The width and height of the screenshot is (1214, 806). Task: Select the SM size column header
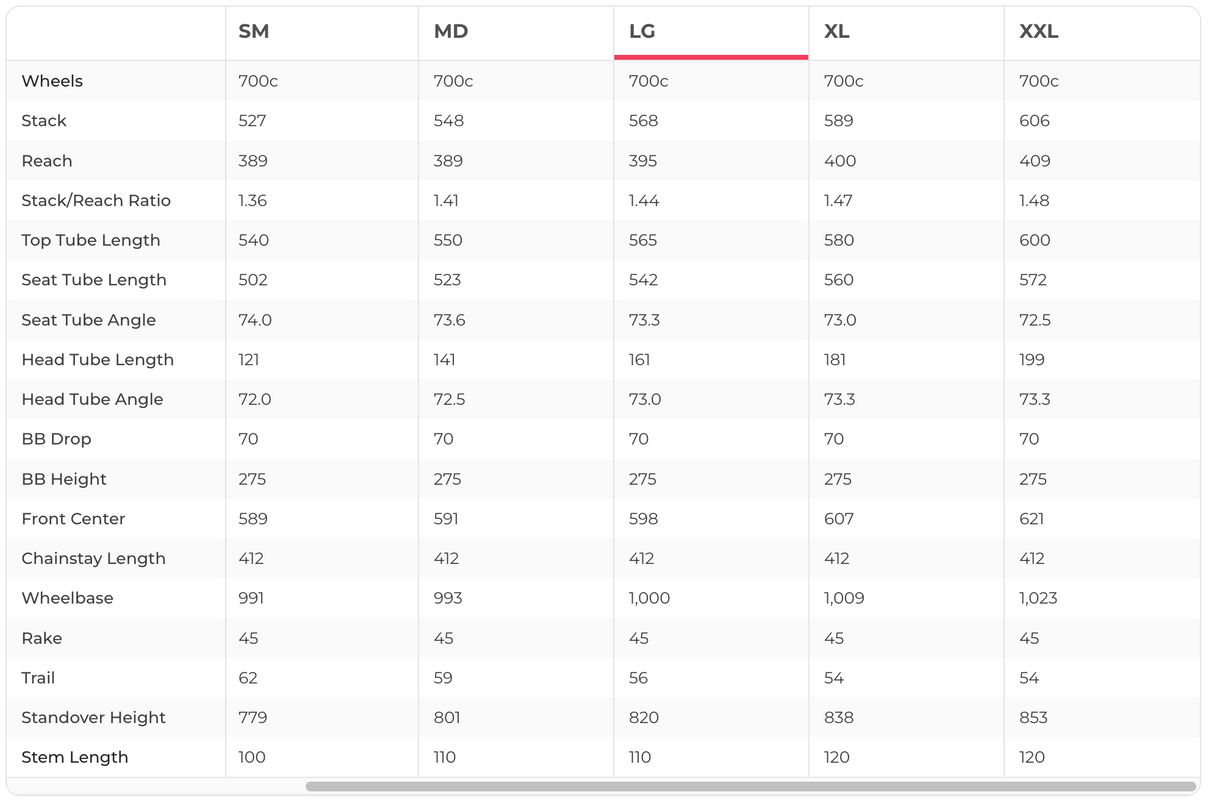tap(254, 32)
